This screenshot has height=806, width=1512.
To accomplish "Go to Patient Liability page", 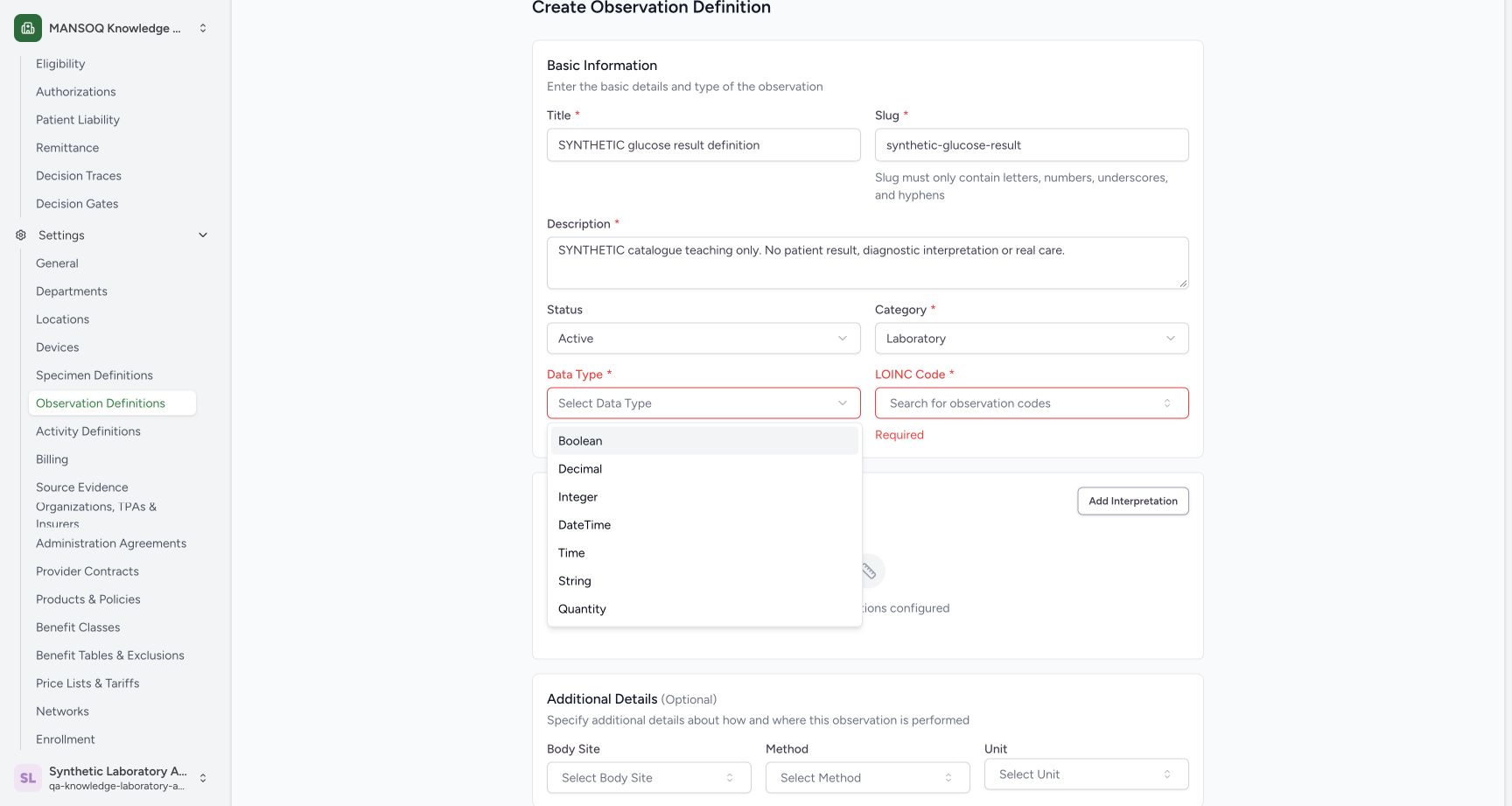I will [112, 120].
